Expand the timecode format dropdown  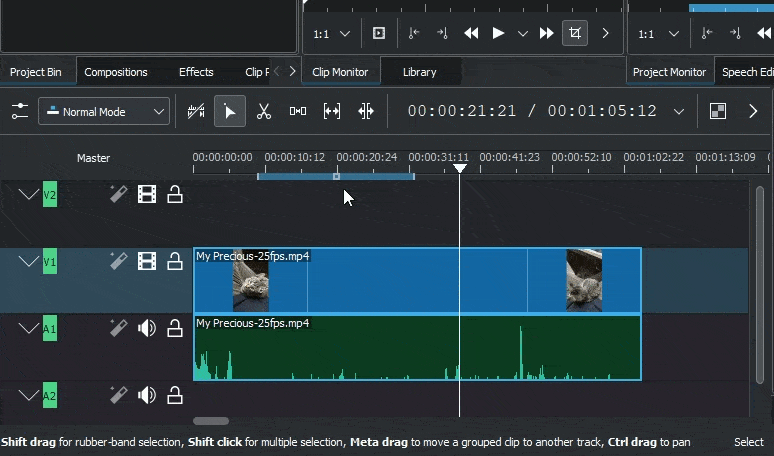point(679,111)
